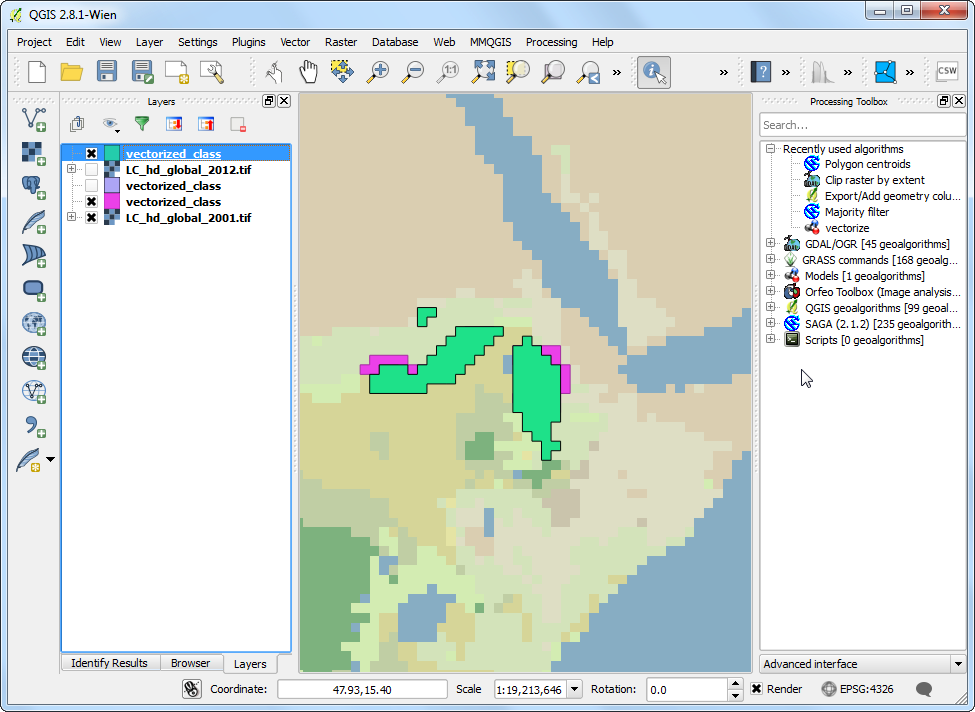
Task: Uncheck visibility of the green vectorized_class layer
Action: 91,154
